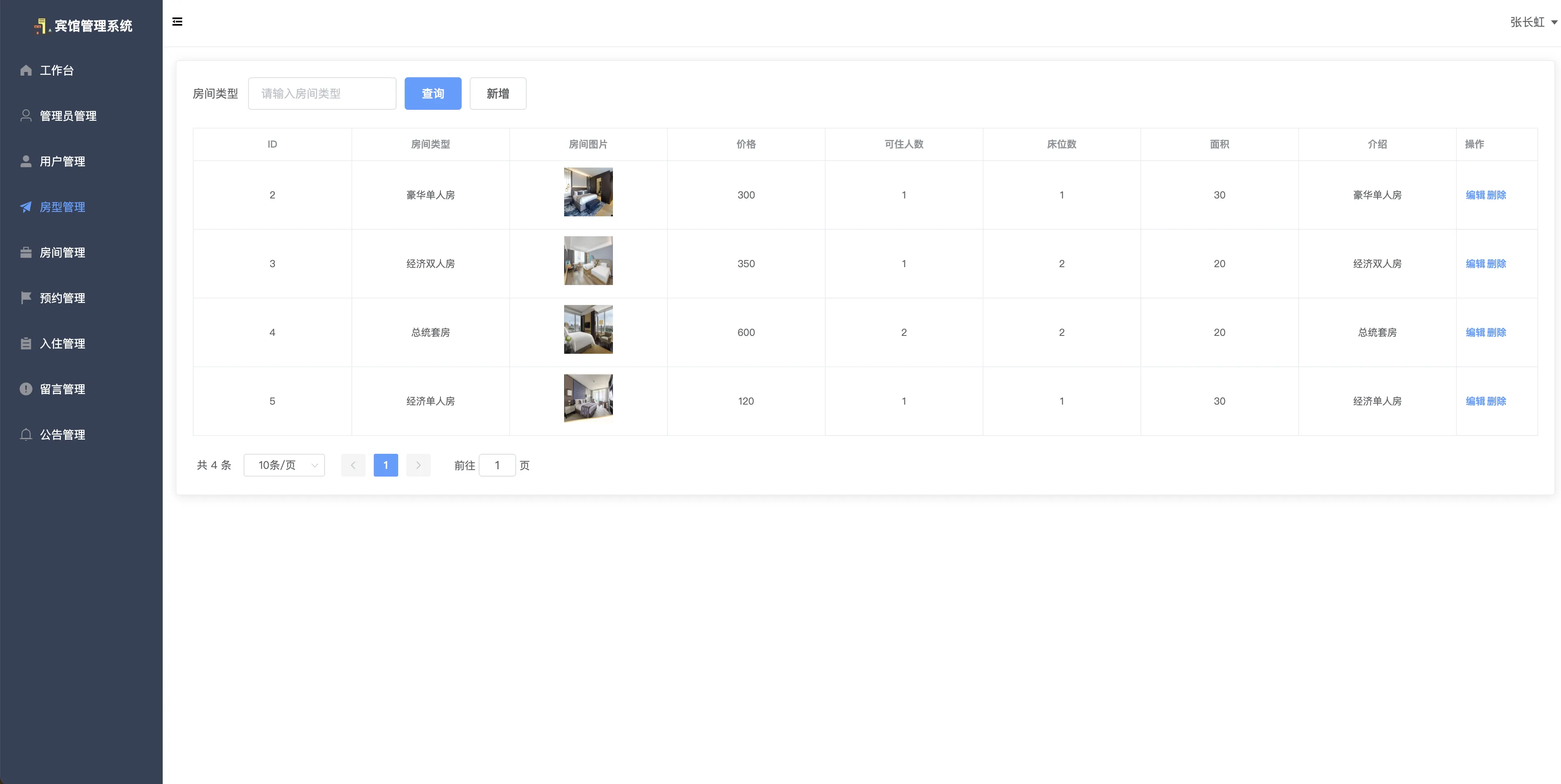Click the paper plane icon for 房型管理
The width and height of the screenshot is (1561, 784).
[26, 207]
